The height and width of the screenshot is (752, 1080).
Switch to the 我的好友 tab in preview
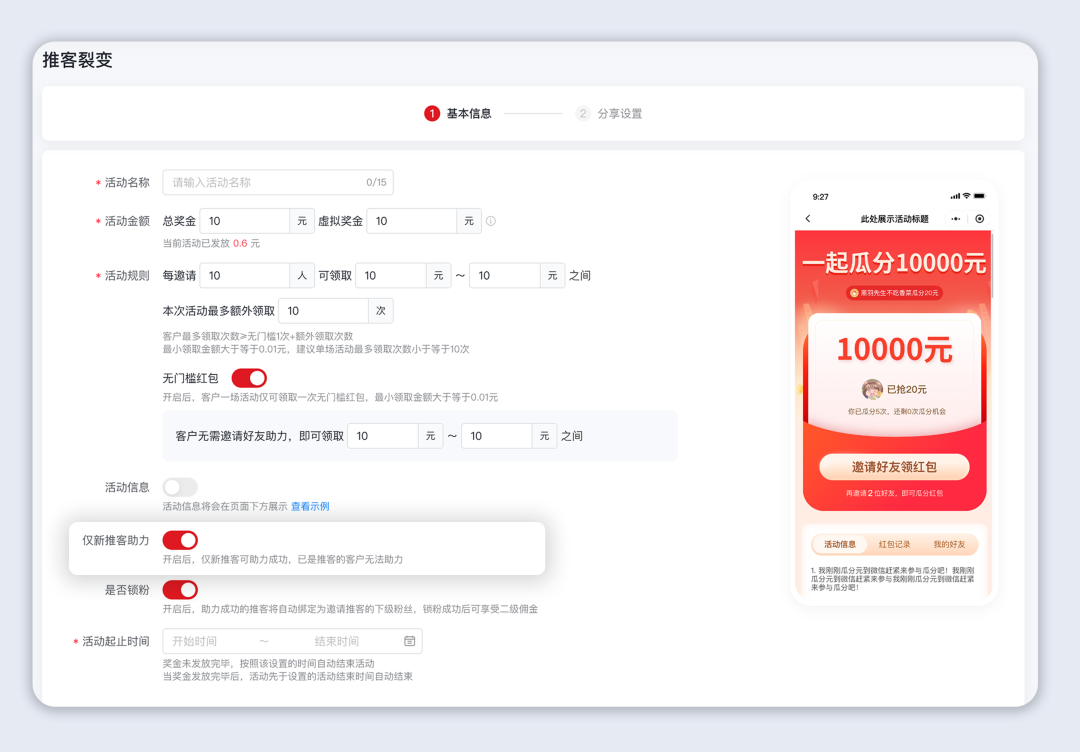[x=950, y=543]
